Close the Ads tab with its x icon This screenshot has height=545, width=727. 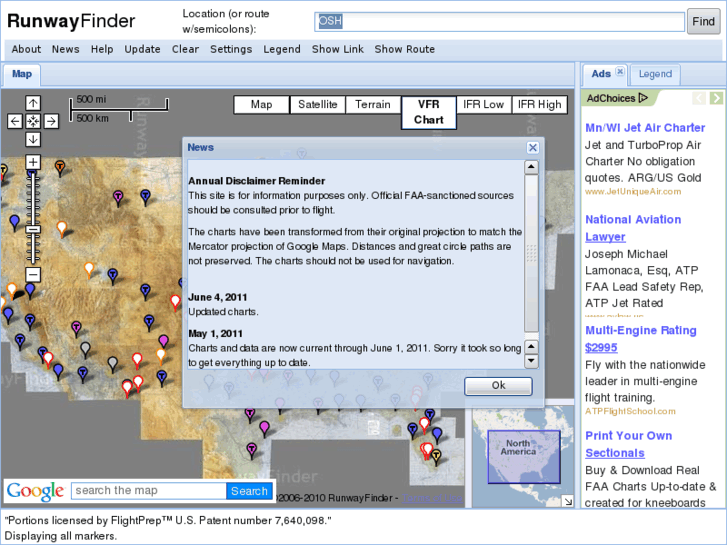click(x=619, y=71)
